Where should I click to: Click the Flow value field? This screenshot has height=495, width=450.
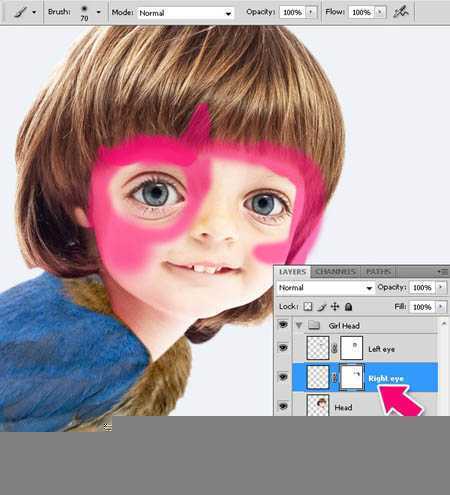361,13
